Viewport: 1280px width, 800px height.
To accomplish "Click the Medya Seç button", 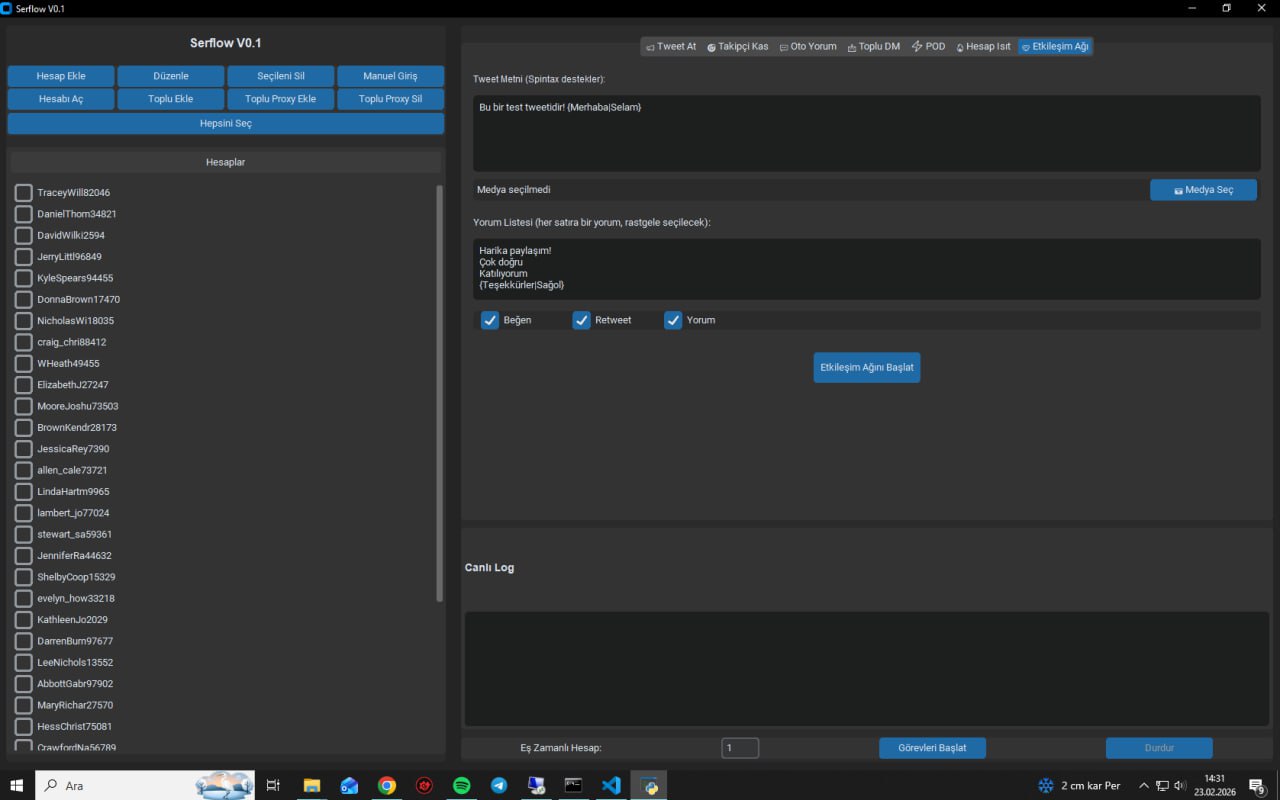I will pyautogui.click(x=1203, y=190).
